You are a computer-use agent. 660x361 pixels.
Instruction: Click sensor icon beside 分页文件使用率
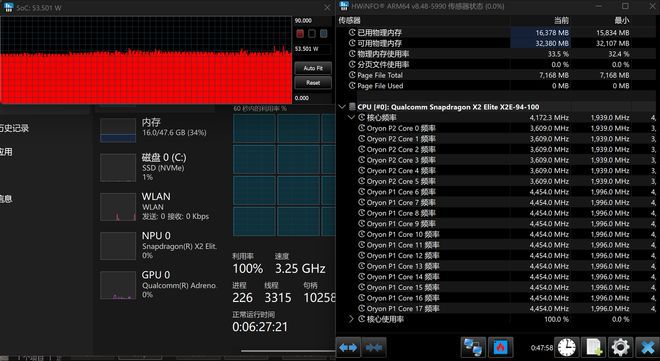click(x=352, y=64)
